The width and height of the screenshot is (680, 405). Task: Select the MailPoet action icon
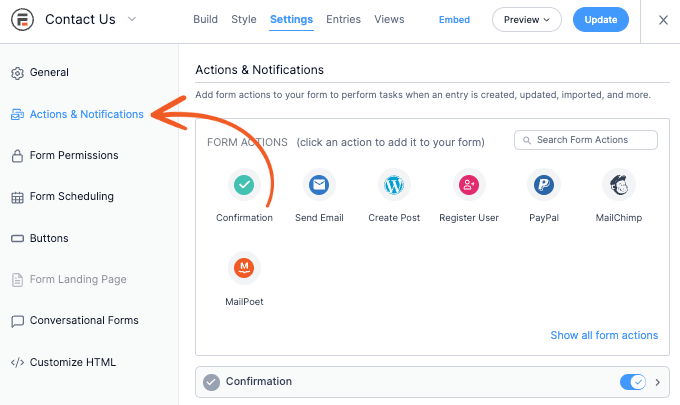(244, 268)
